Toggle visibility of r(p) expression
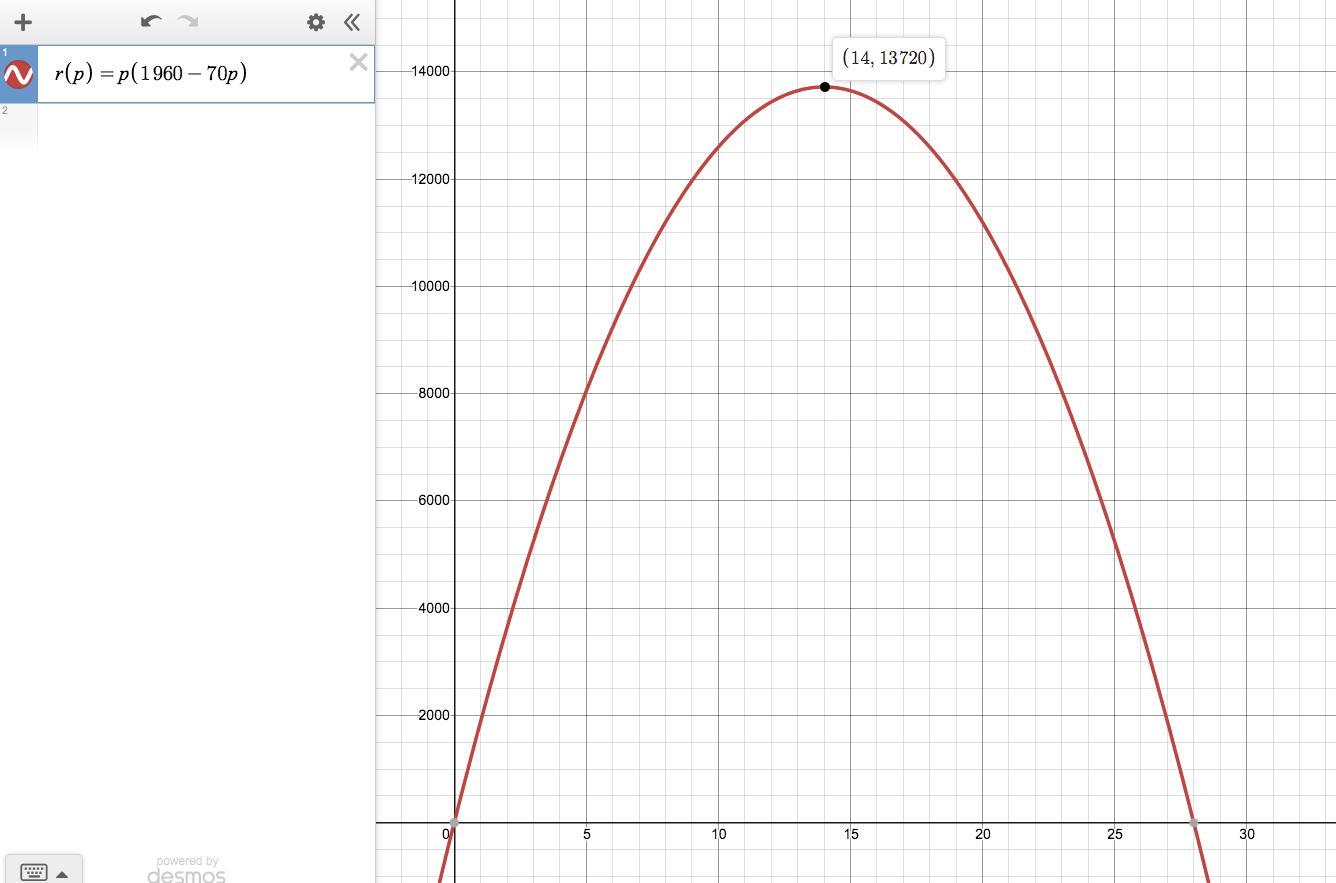1336x883 pixels. click(x=18, y=74)
